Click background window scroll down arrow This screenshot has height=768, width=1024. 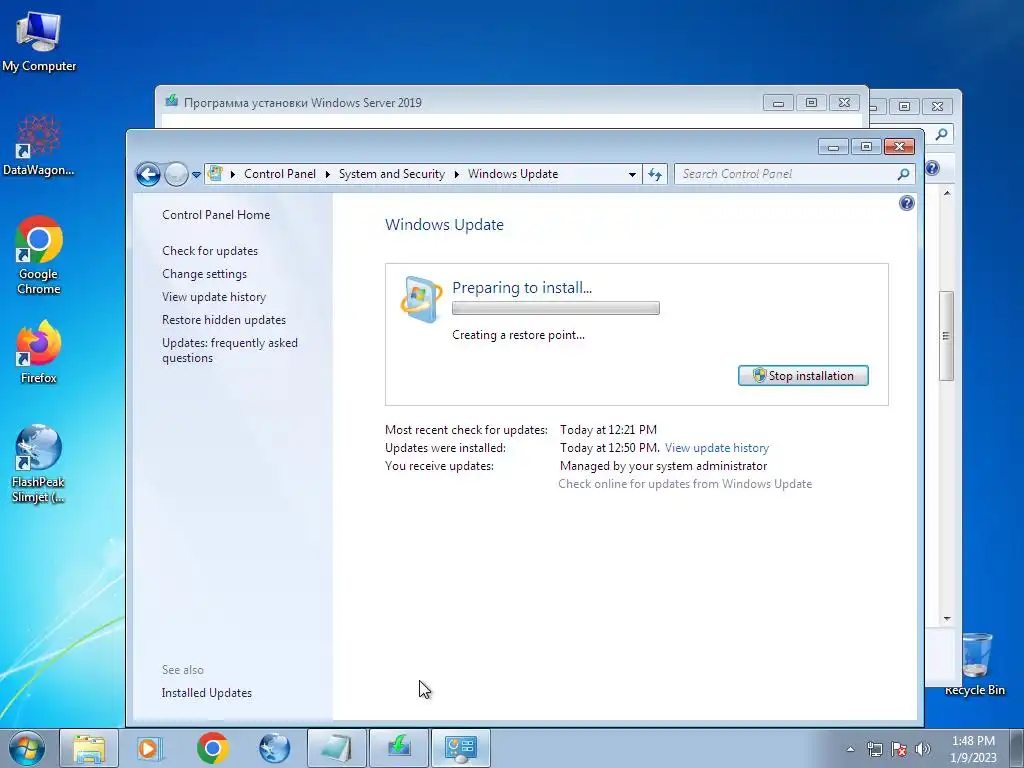[947, 618]
